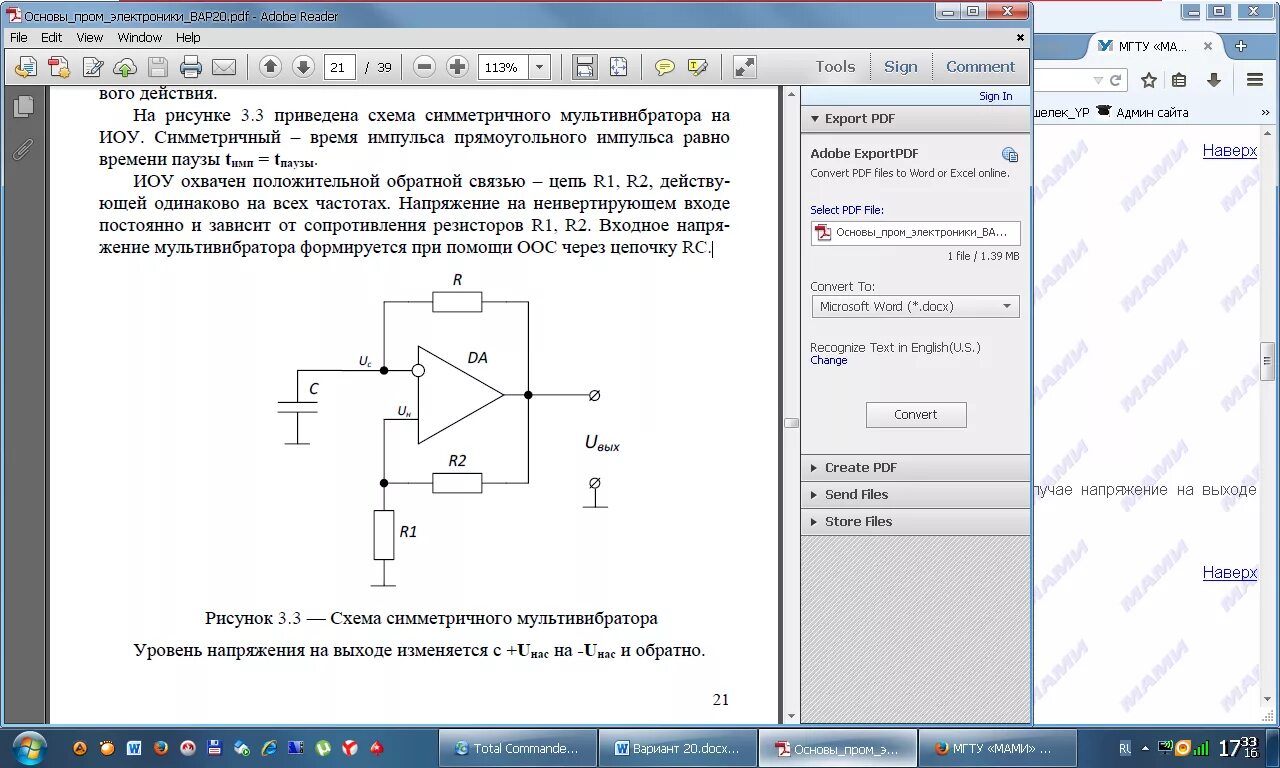Image resolution: width=1280 pixels, height=768 pixels.
Task: Click the lower Наверх link in Firefox
Action: [1230, 573]
